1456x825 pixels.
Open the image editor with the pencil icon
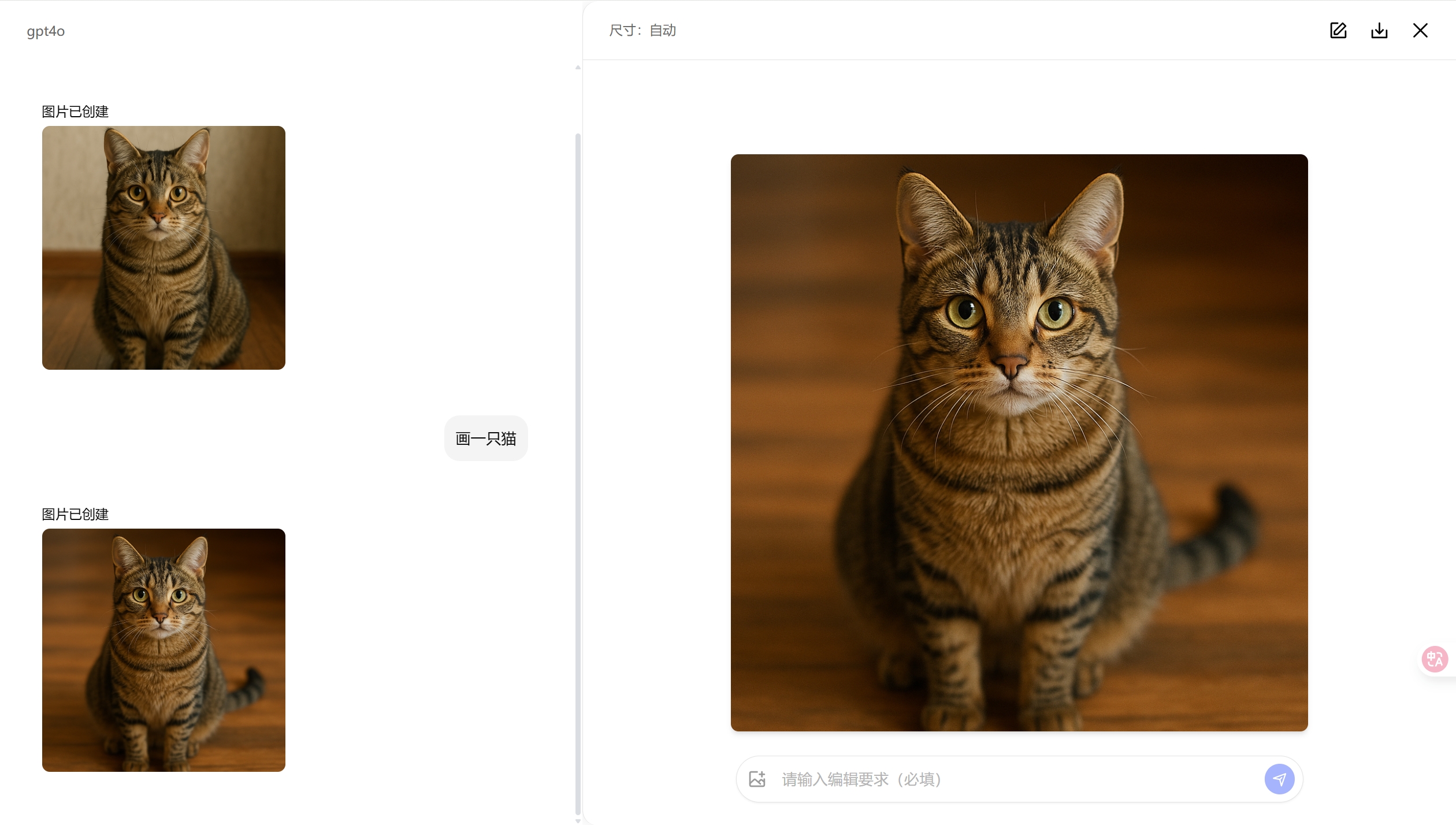point(1338,30)
